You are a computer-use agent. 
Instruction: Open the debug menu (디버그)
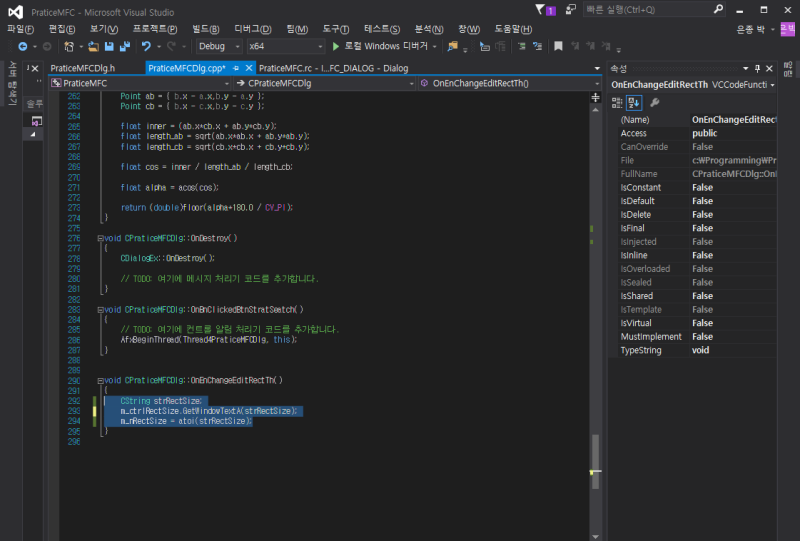point(253,29)
